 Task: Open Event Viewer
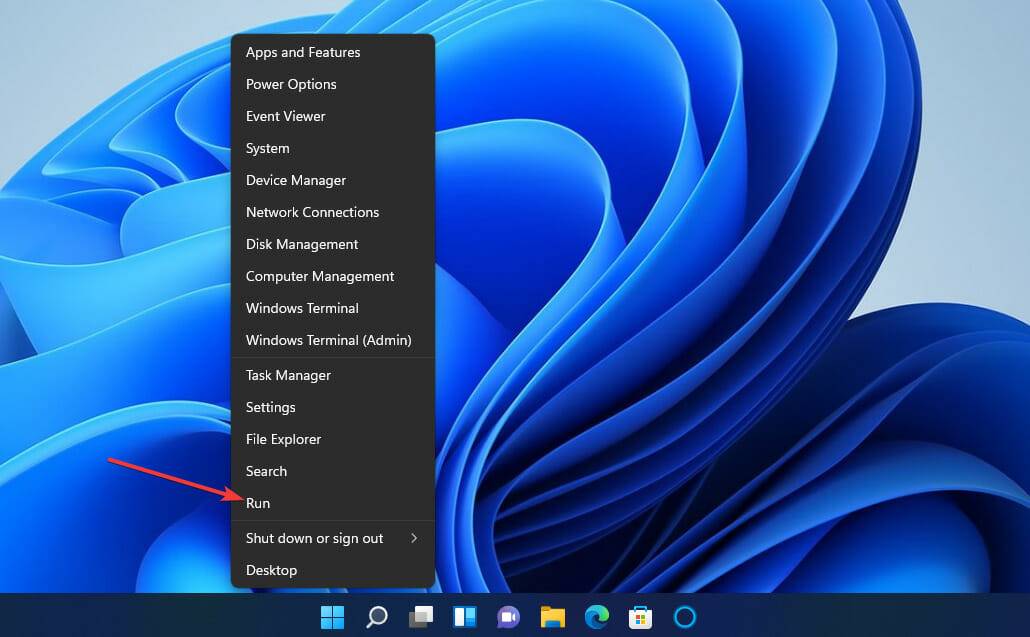tap(285, 116)
